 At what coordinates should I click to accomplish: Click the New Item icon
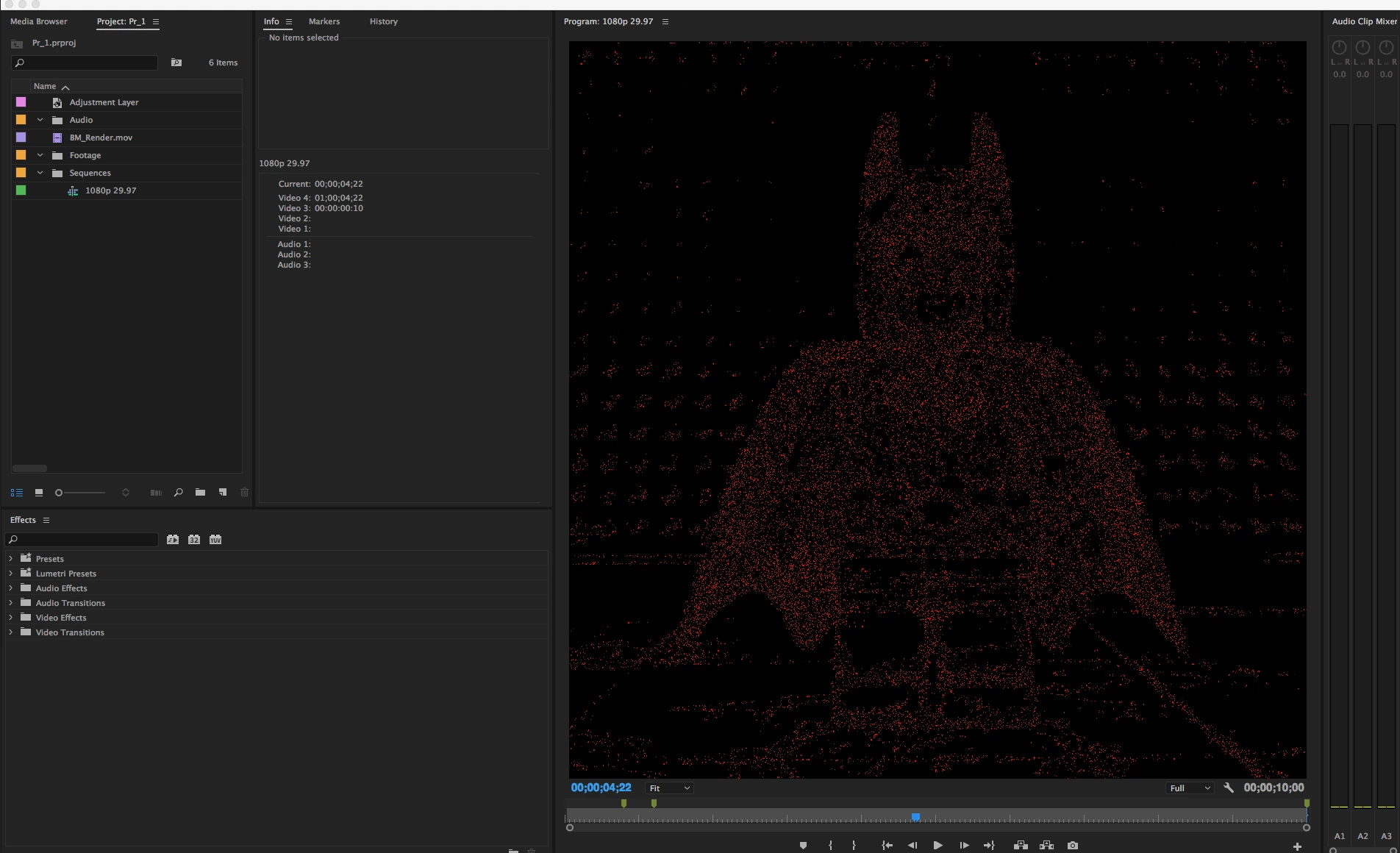(223, 493)
